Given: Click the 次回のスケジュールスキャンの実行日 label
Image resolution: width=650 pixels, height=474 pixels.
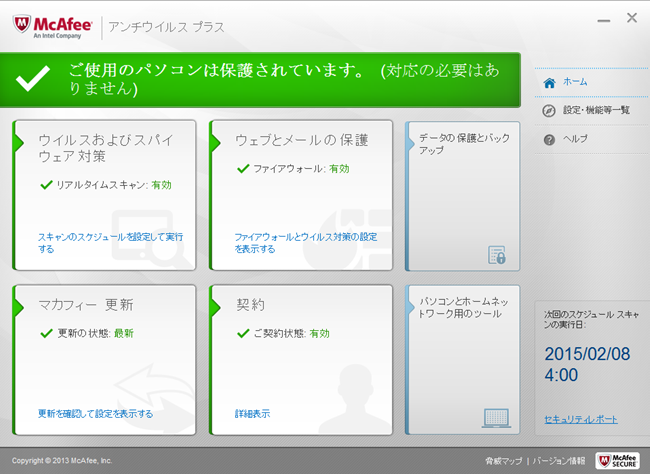Looking at the screenshot, I should [x=592, y=319].
